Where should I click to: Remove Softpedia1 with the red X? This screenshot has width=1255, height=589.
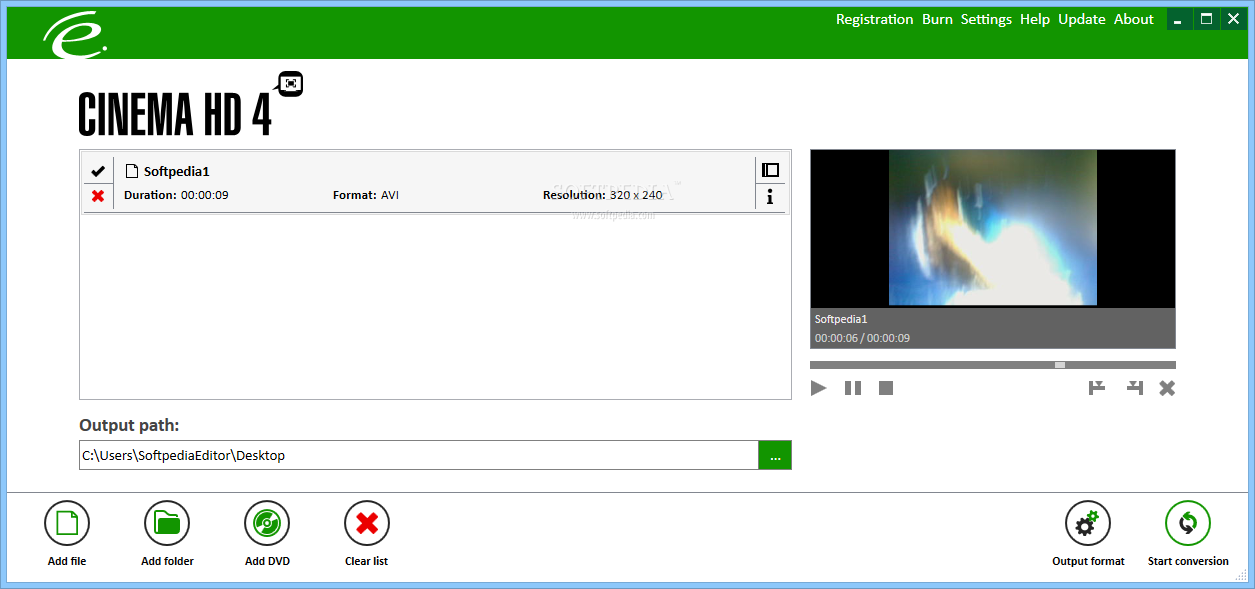point(98,195)
